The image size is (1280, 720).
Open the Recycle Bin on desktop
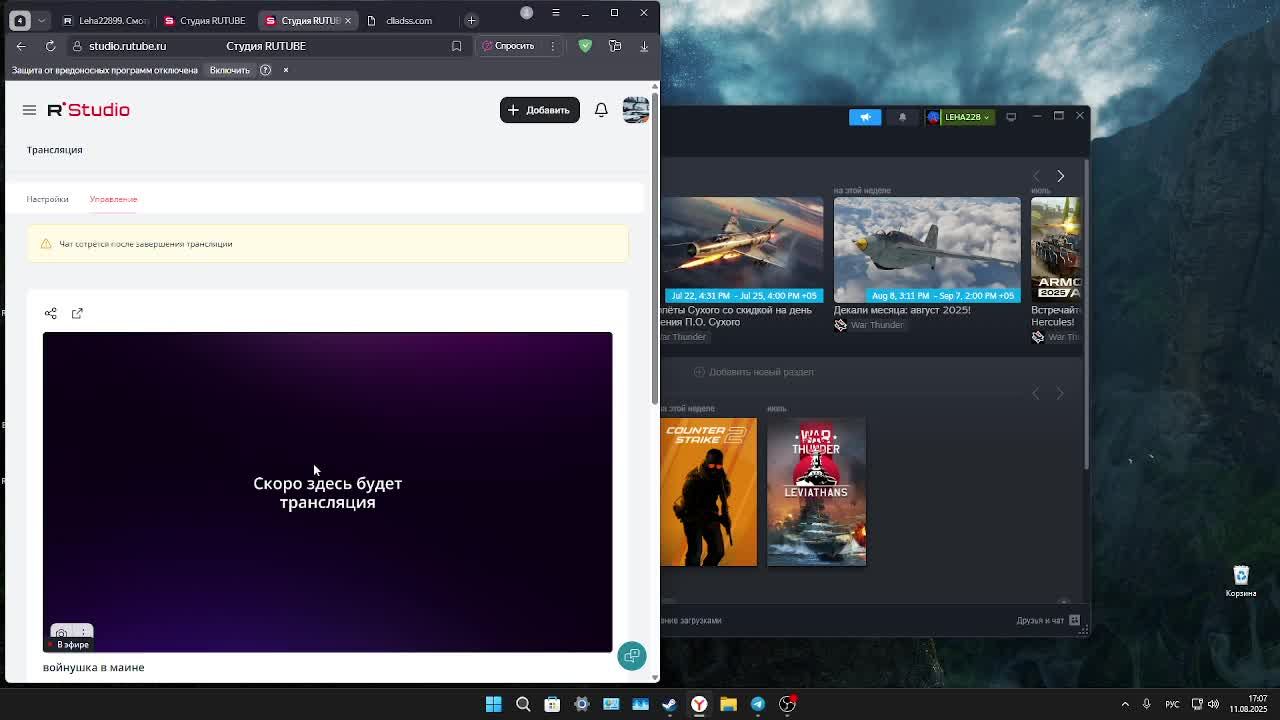(x=1241, y=580)
